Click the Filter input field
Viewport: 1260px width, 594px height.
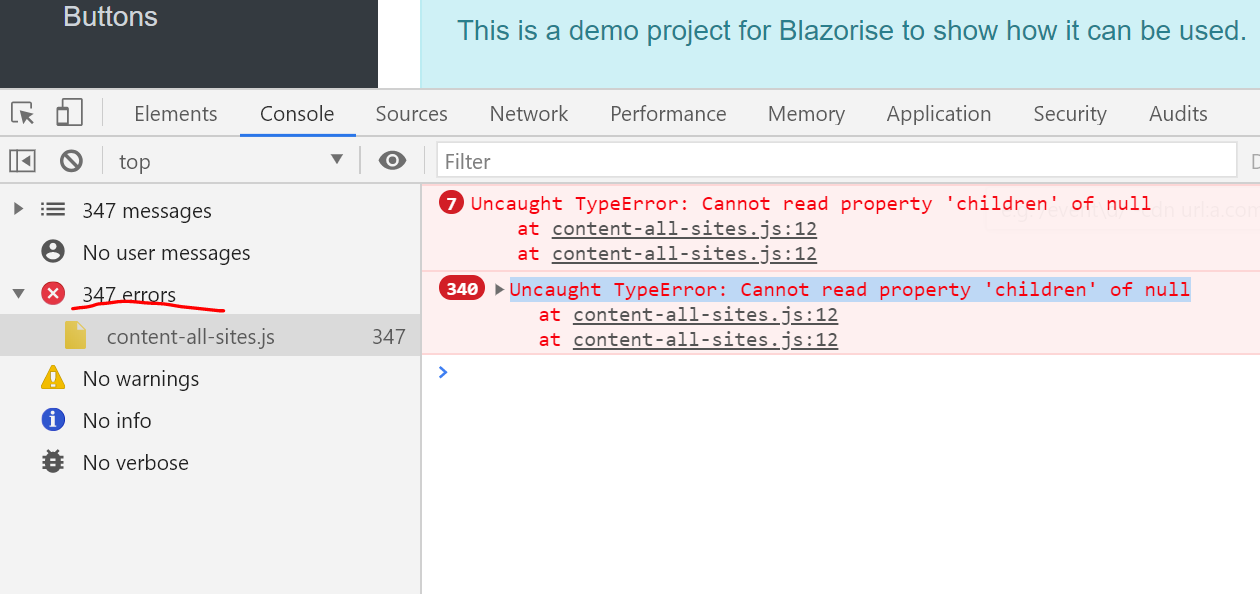coord(700,160)
